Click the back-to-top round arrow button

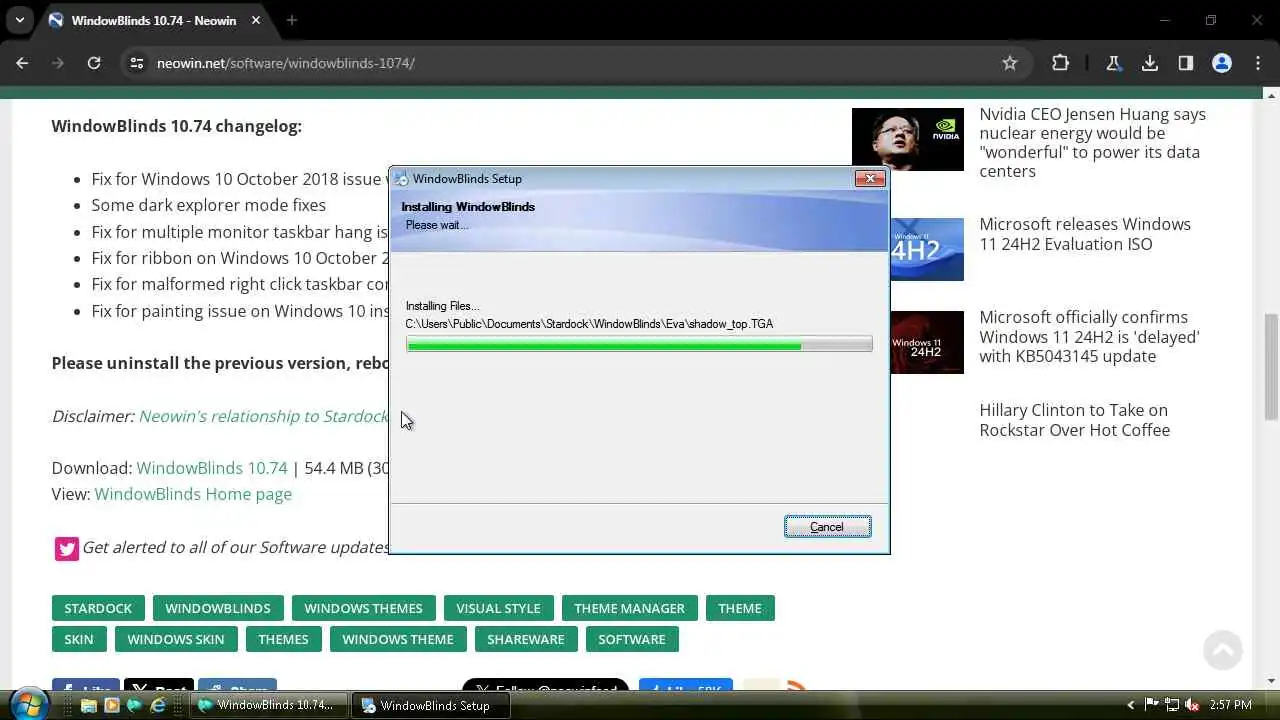(1222, 650)
